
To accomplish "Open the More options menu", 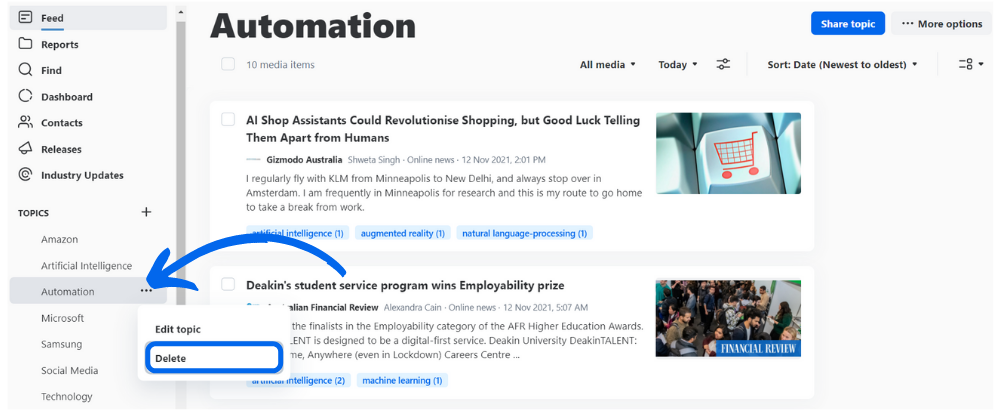I will click(x=942, y=24).
